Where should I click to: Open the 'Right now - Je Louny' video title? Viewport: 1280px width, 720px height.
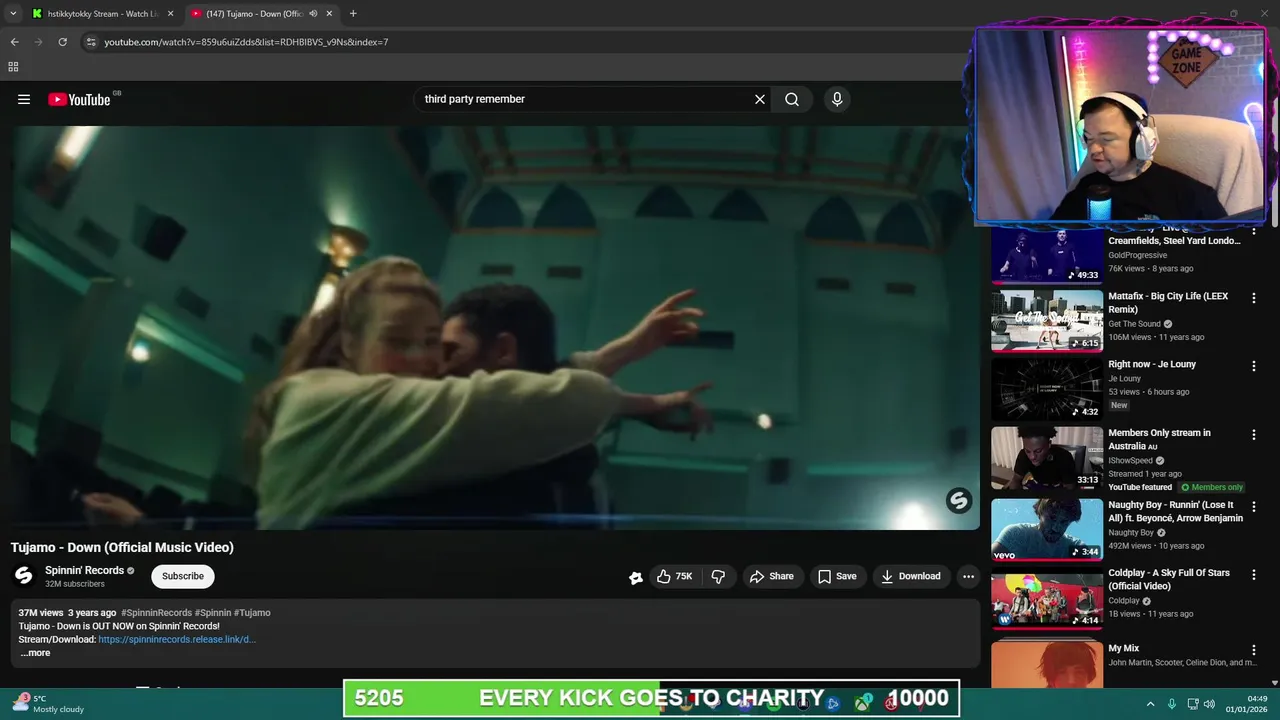pos(1152,364)
